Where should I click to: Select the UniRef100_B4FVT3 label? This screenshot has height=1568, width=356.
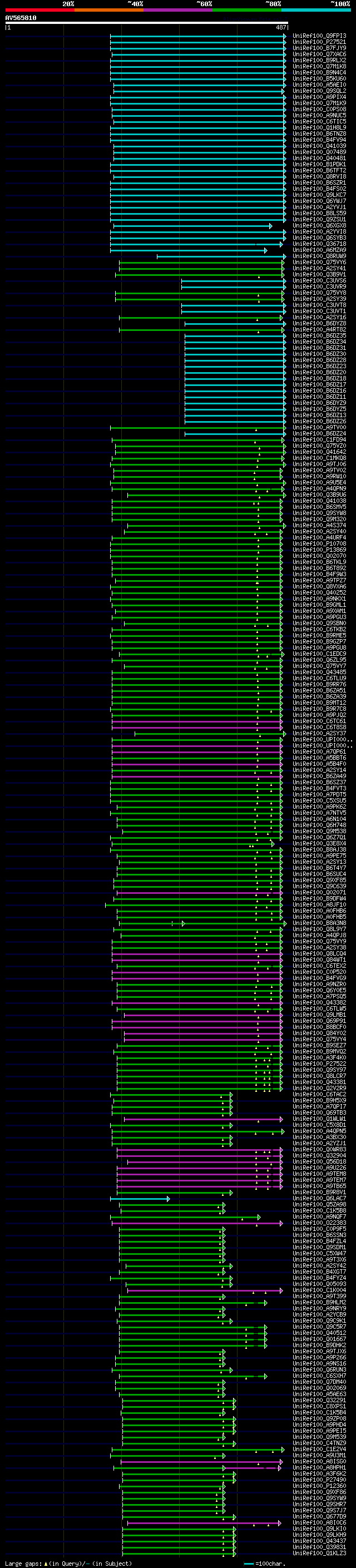[x=319, y=788]
